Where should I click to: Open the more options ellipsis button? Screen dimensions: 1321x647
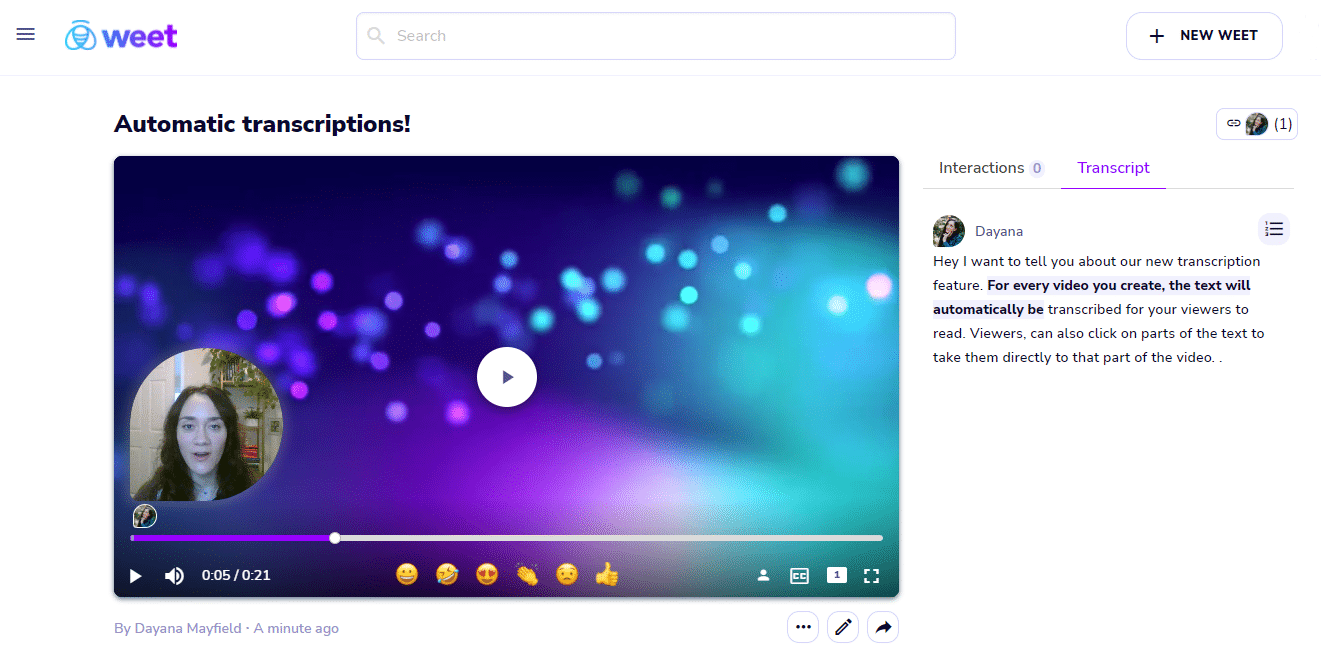point(803,627)
